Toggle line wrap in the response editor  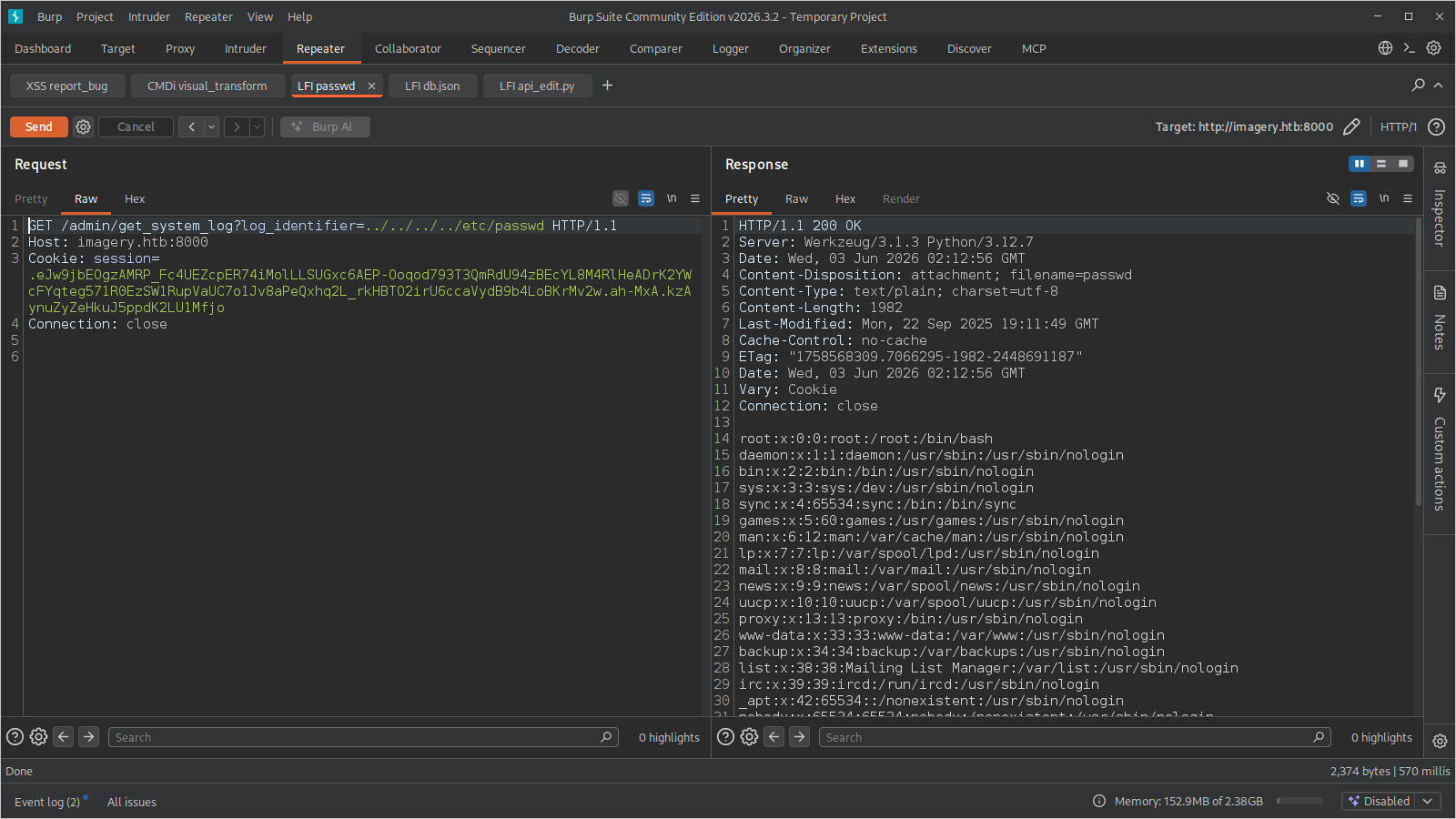pos(1359,198)
